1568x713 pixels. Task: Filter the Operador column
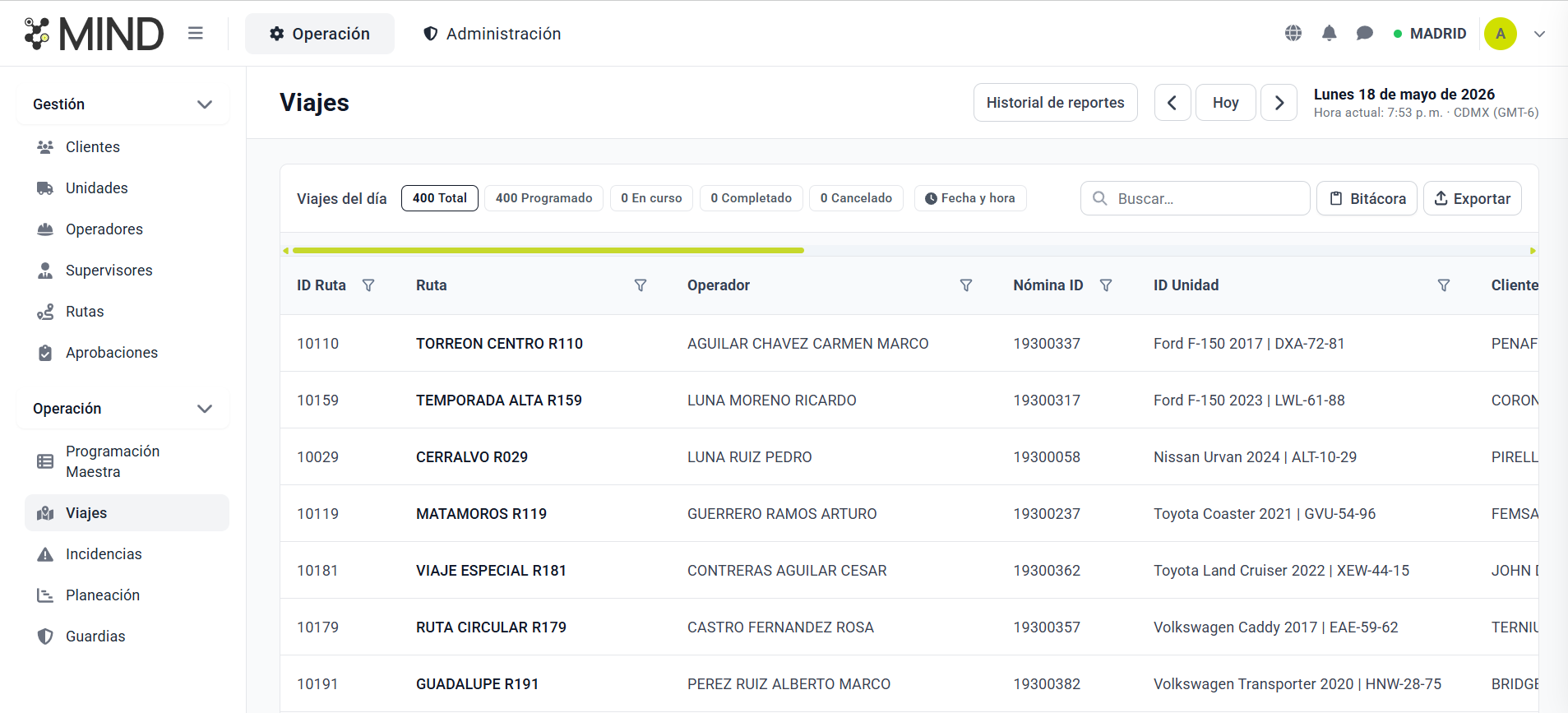pyautogui.click(x=966, y=285)
